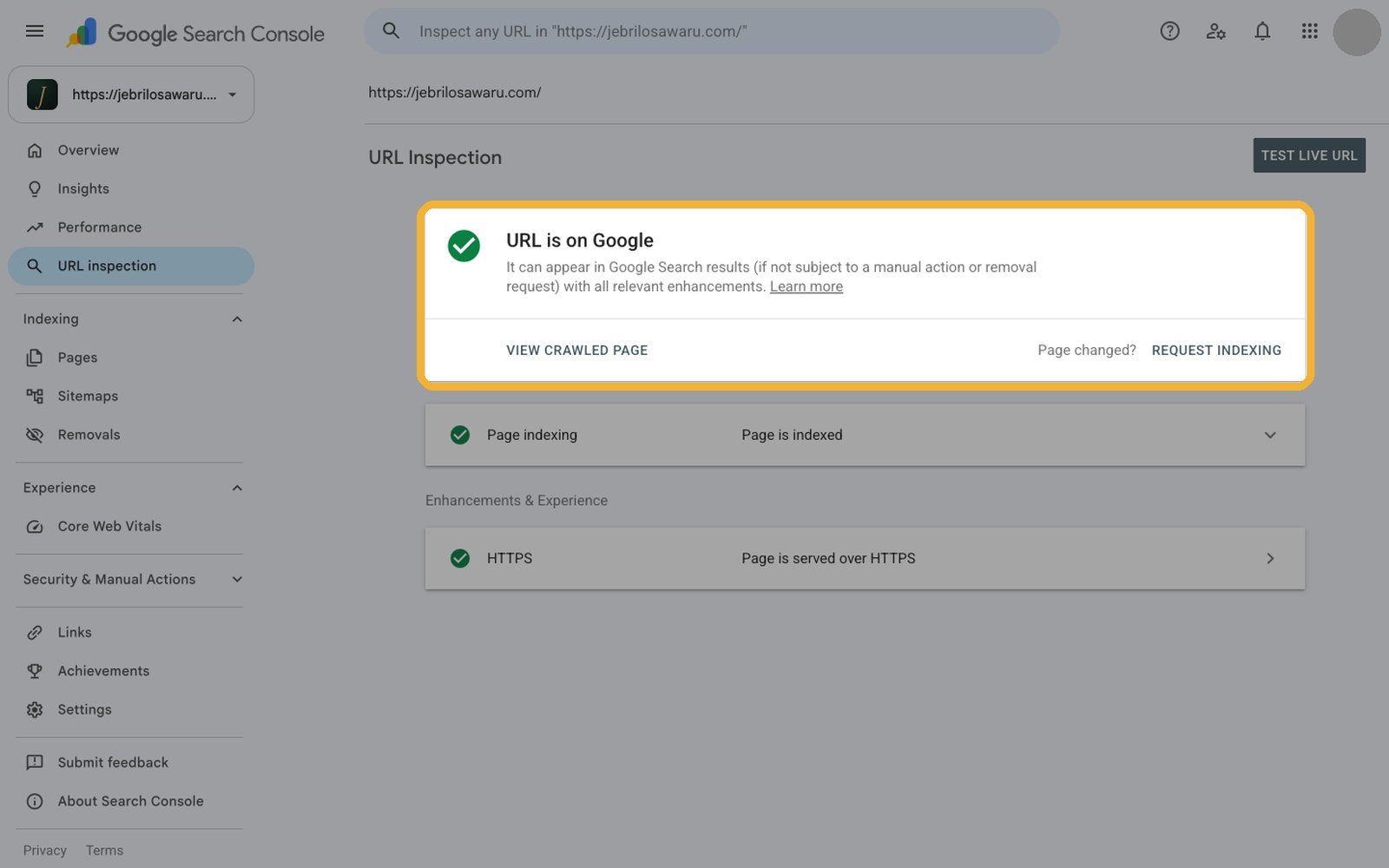This screenshot has height=868, width=1389.
Task: Open About Search Console
Action: (131, 801)
